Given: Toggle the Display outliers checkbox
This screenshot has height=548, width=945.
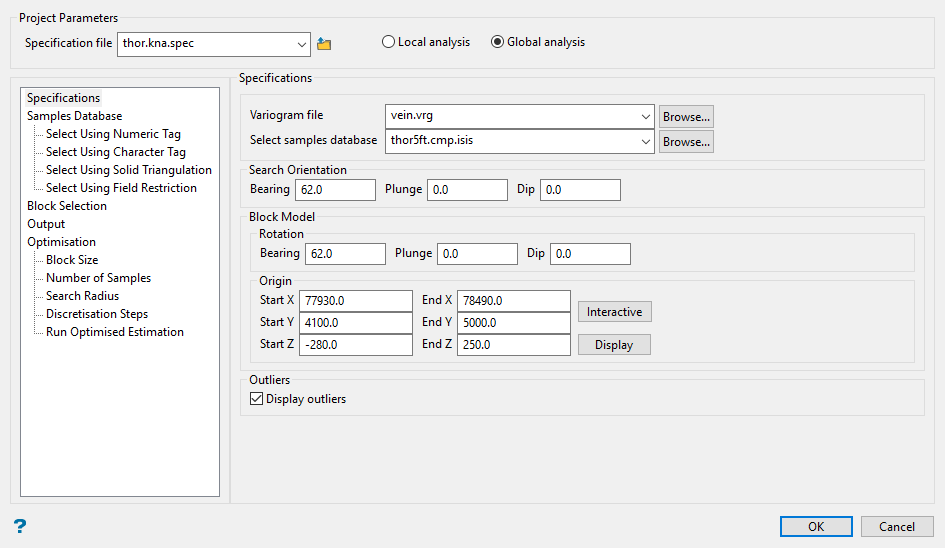Looking at the screenshot, I should 257,399.
